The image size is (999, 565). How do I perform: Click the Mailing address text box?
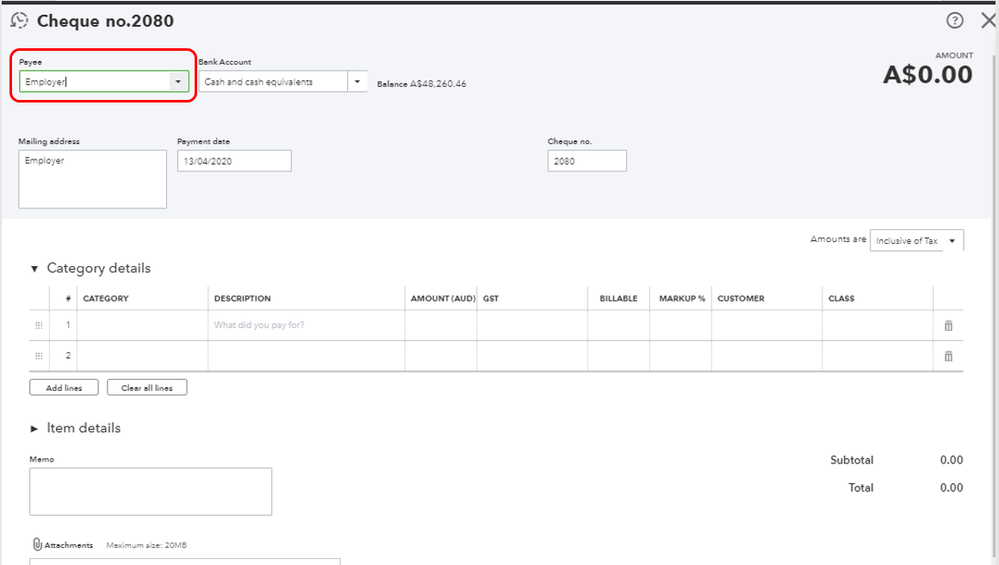pos(92,179)
